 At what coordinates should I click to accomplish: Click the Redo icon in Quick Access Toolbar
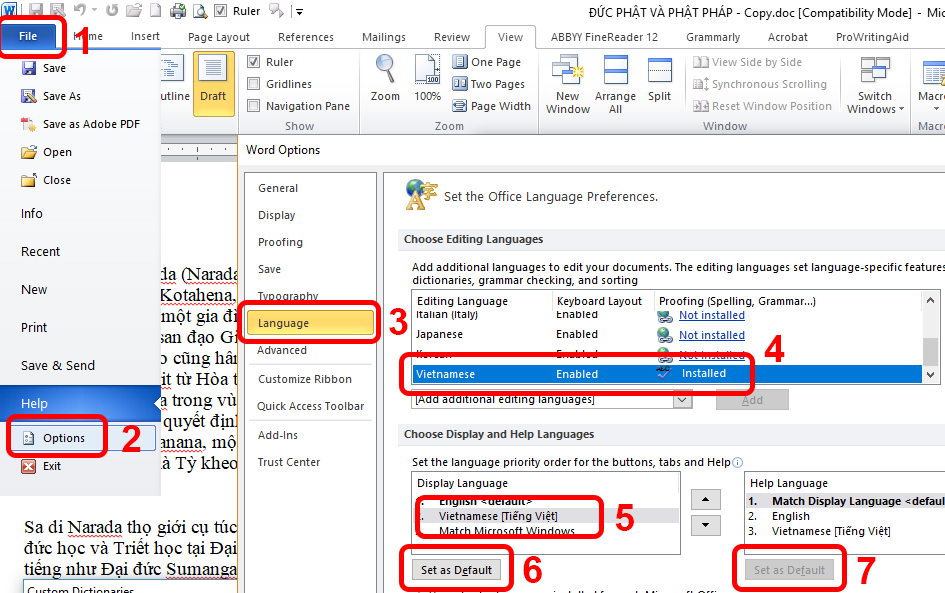point(112,10)
